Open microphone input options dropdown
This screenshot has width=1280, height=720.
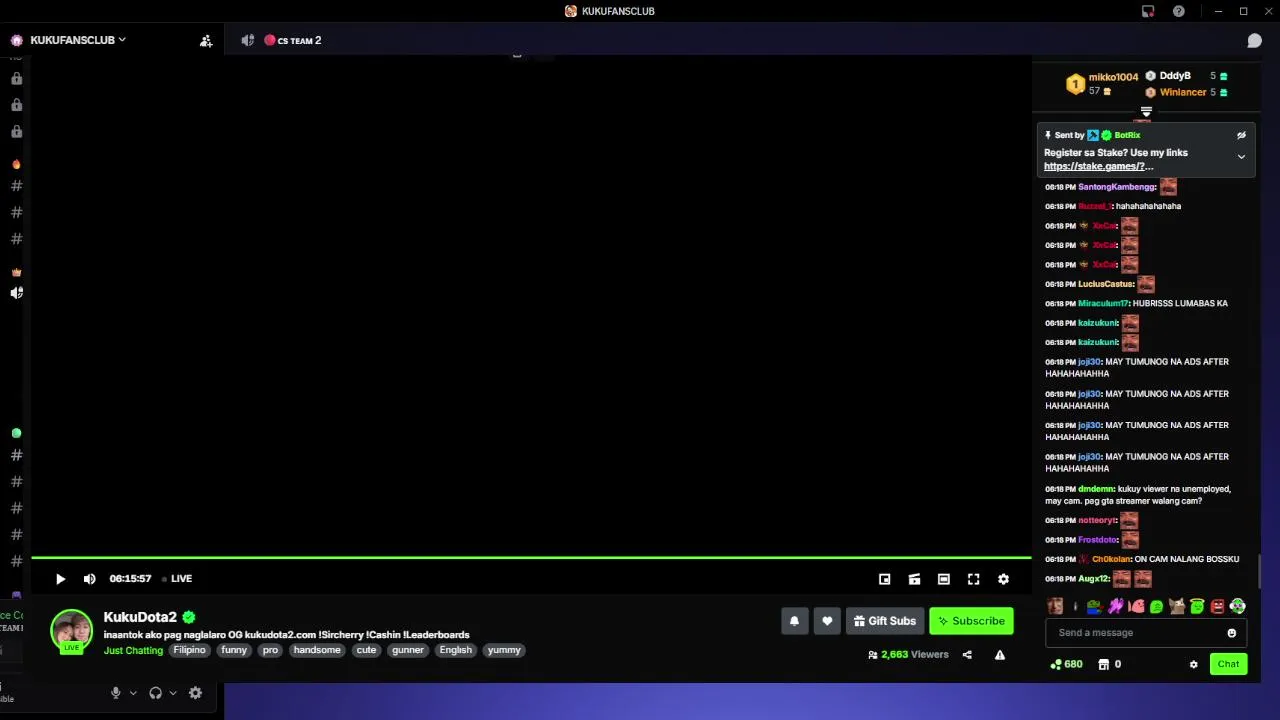coord(133,693)
